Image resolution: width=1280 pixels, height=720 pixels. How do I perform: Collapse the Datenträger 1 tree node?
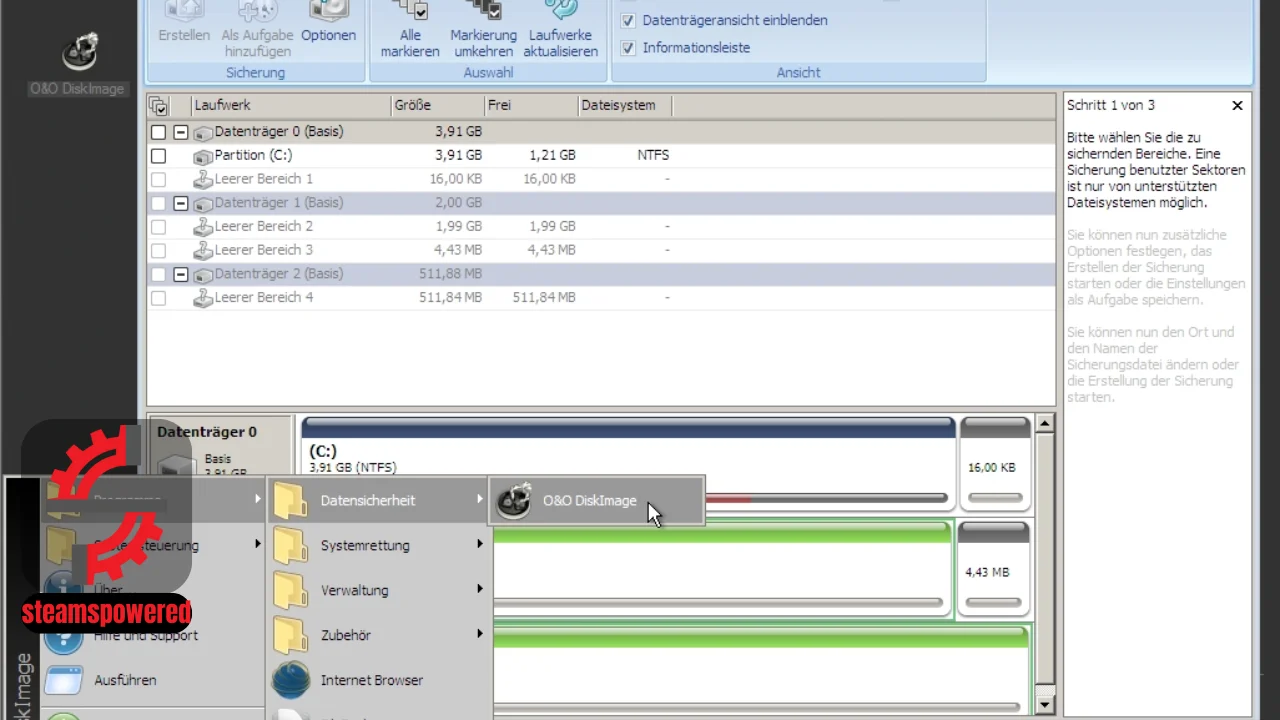pyautogui.click(x=181, y=203)
